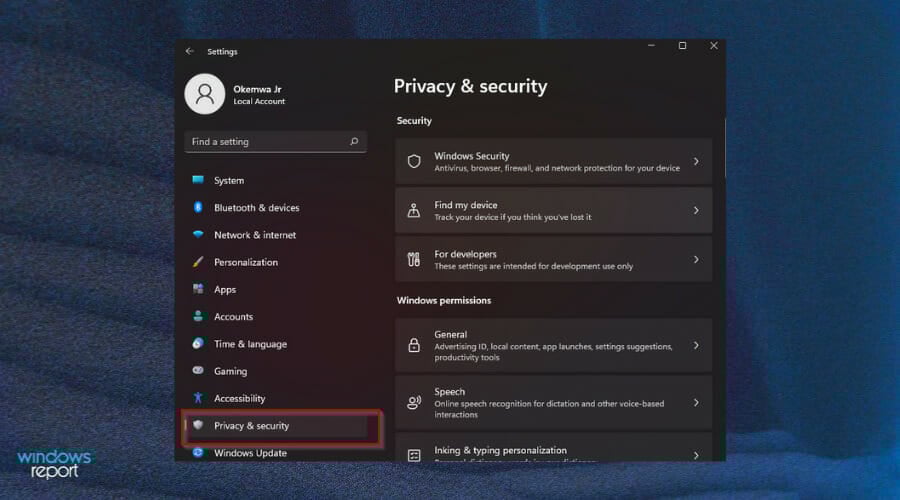This screenshot has height=500, width=900.
Task: Click the Local Account label
Action: [x=259, y=101]
